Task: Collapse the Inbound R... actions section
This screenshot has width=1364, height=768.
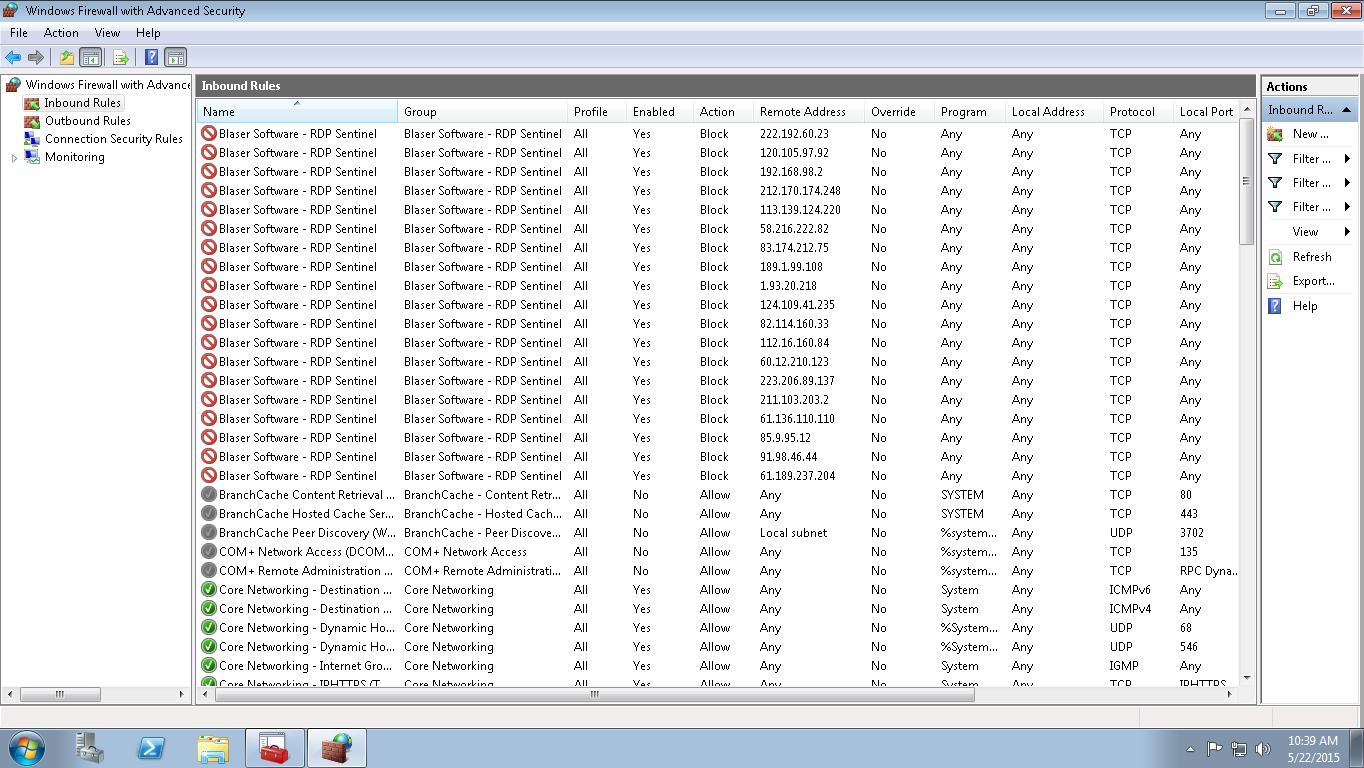Action: click(1347, 110)
